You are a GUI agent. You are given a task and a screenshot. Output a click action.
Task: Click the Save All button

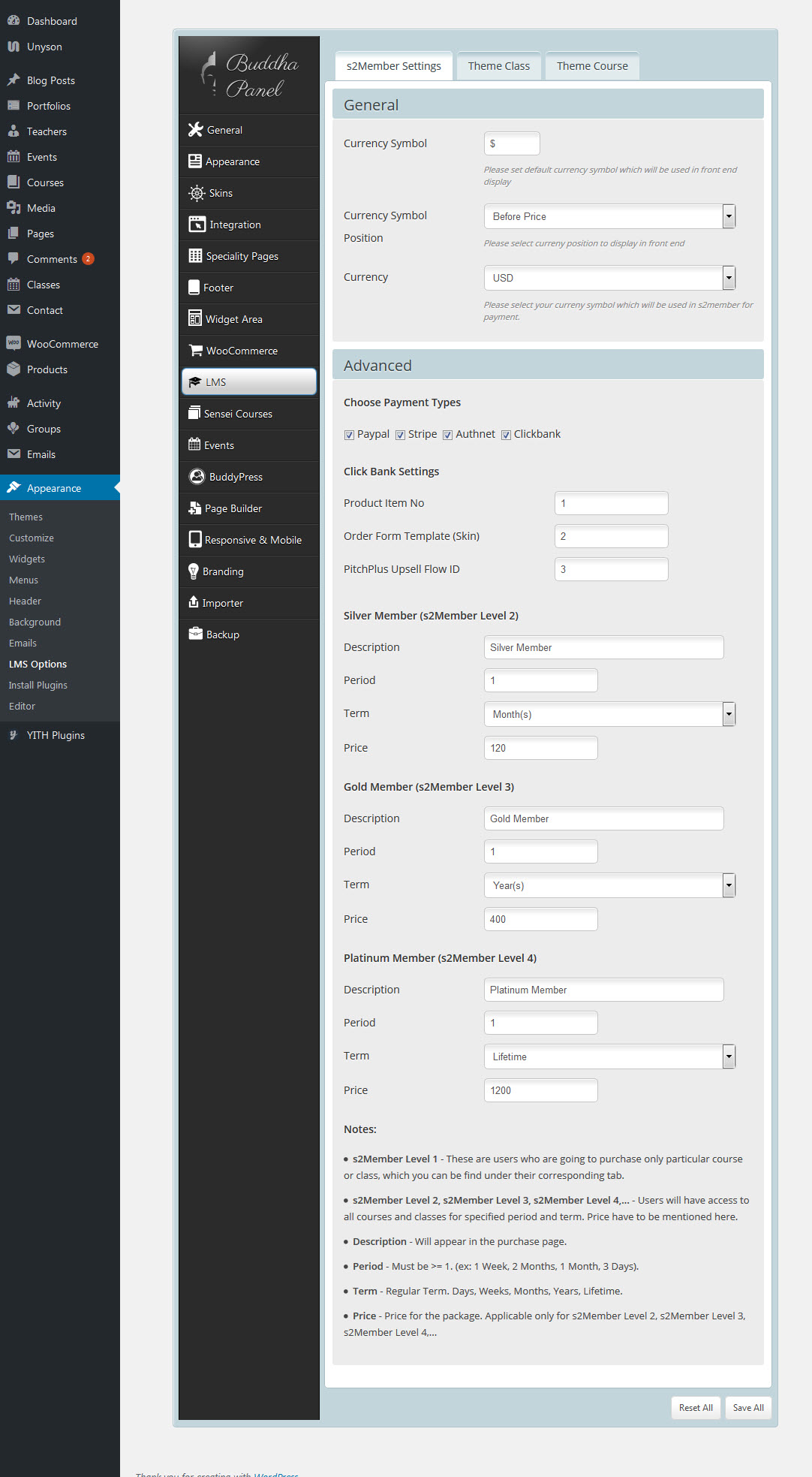(748, 1407)
